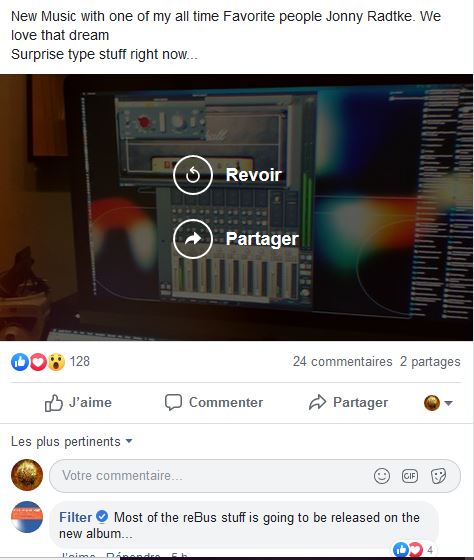
Task: Expand the Les plus pertinents sort dropdown
Action: coord(71,441)
